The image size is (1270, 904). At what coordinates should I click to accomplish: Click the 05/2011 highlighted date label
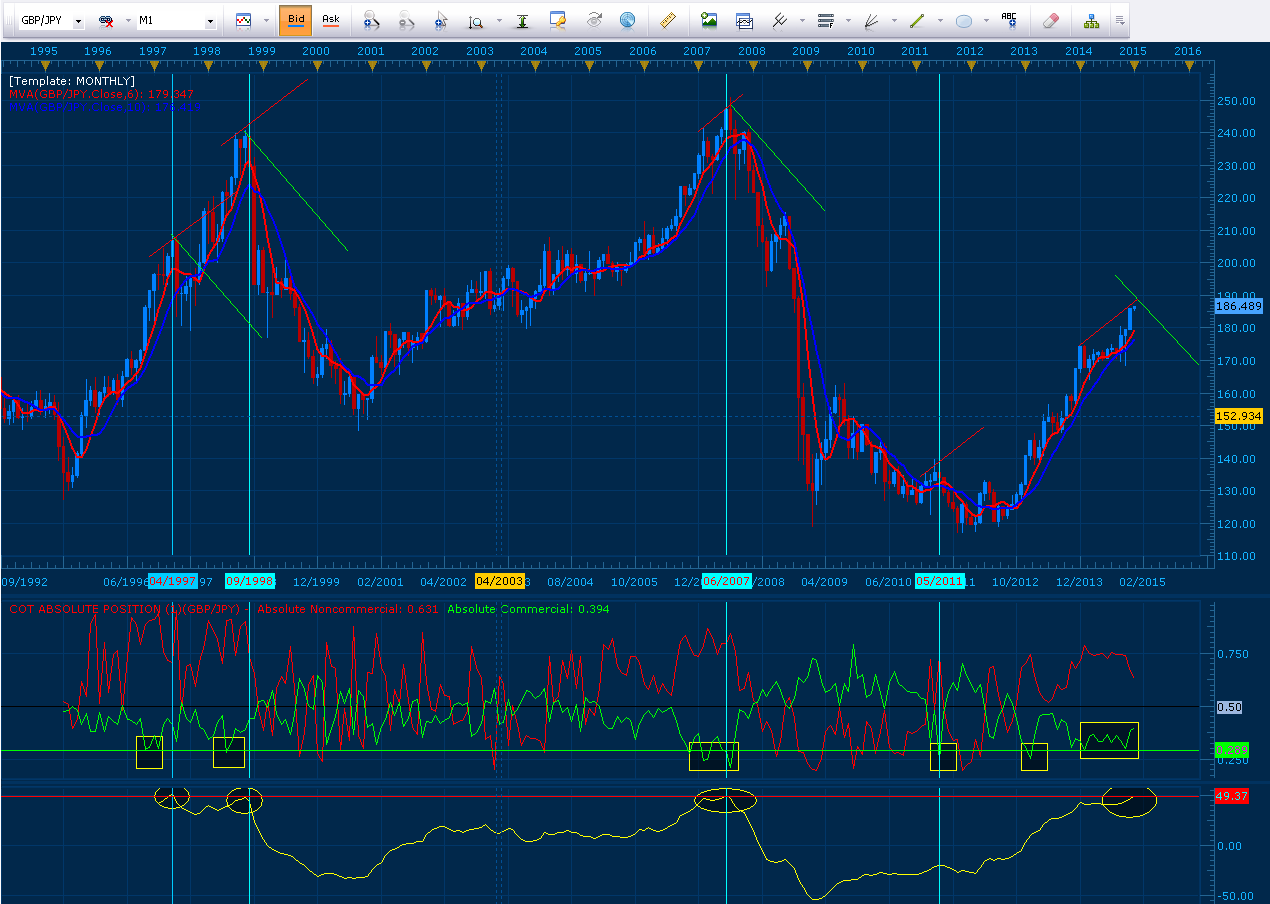940,581
